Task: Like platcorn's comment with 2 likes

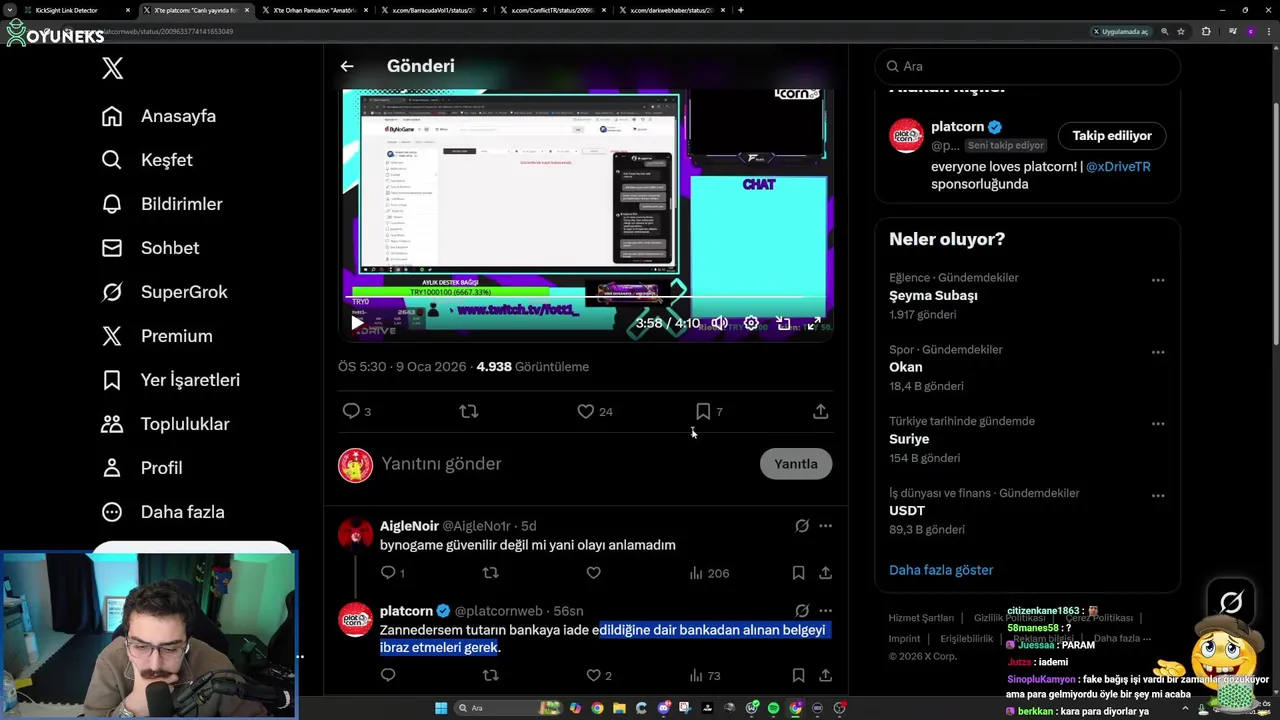Action: coord(599,675)
